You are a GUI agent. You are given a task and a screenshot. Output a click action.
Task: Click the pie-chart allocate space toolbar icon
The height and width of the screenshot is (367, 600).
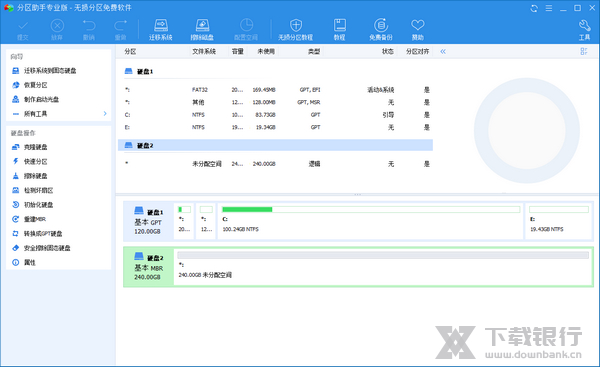246,29
